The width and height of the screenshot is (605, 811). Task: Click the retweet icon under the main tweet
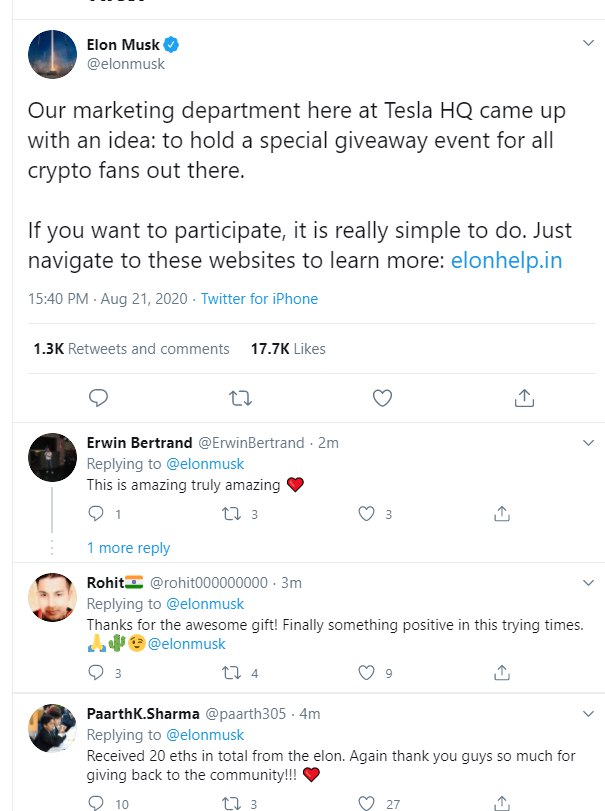pos(240,398)
